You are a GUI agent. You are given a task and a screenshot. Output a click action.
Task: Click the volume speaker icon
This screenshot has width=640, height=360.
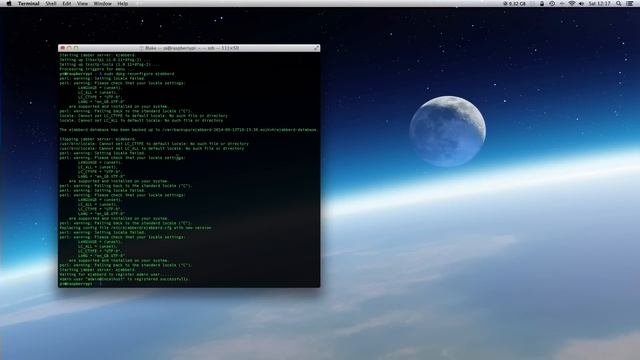point(581,3)
